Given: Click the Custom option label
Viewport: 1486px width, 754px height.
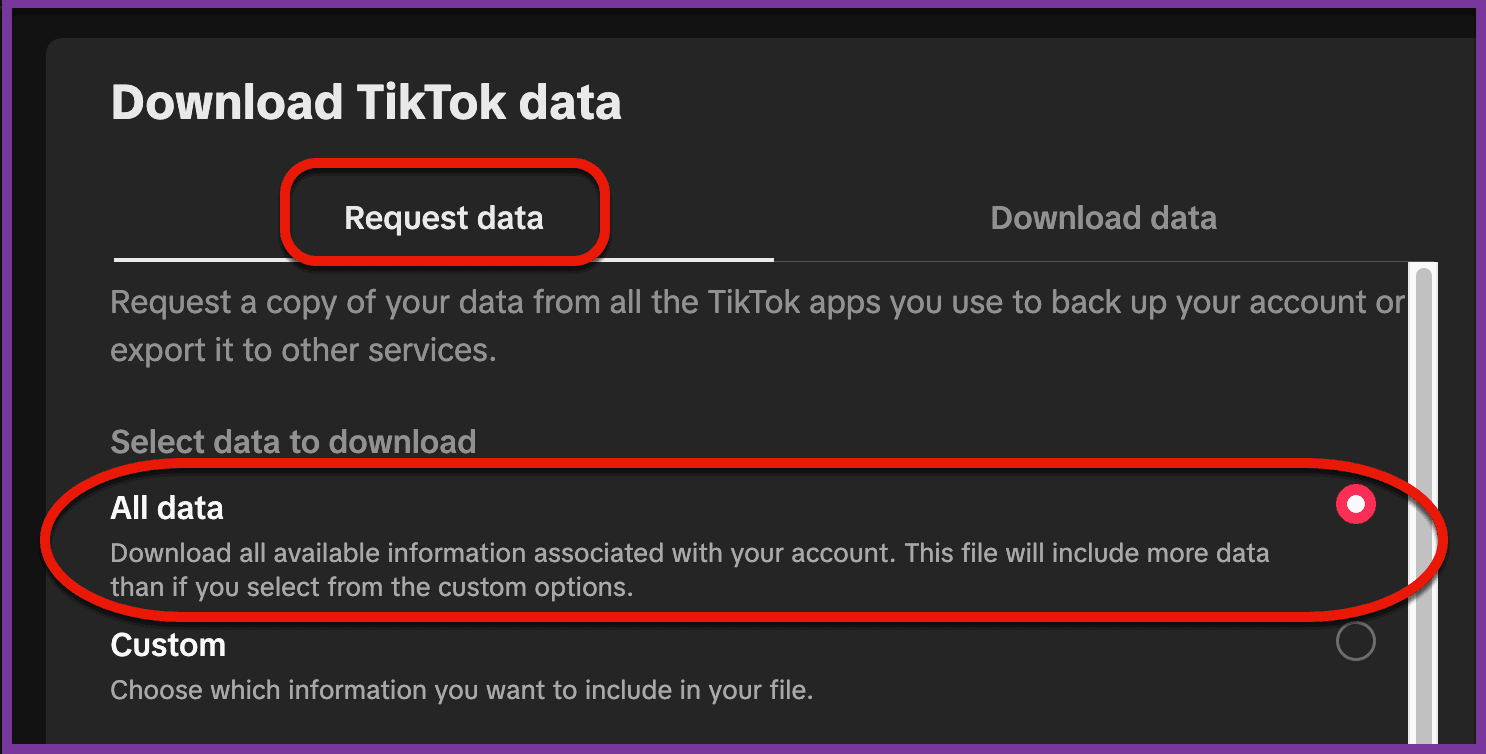Looking at the screenshot, I should tap(168, 645).
